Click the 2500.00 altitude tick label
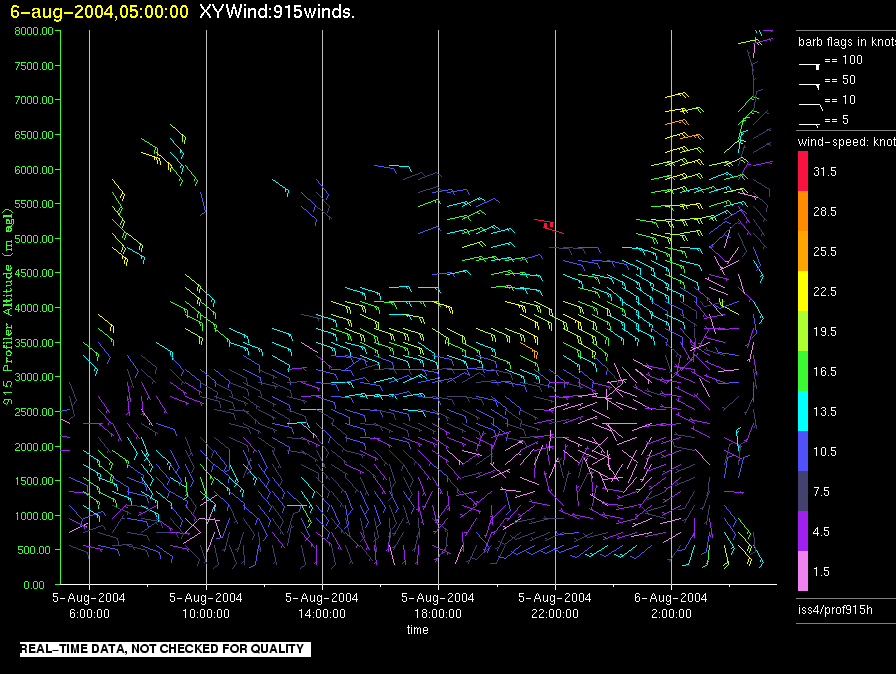Screen dimensions: 896x674 pyautogui.click(x=34, y=412)
